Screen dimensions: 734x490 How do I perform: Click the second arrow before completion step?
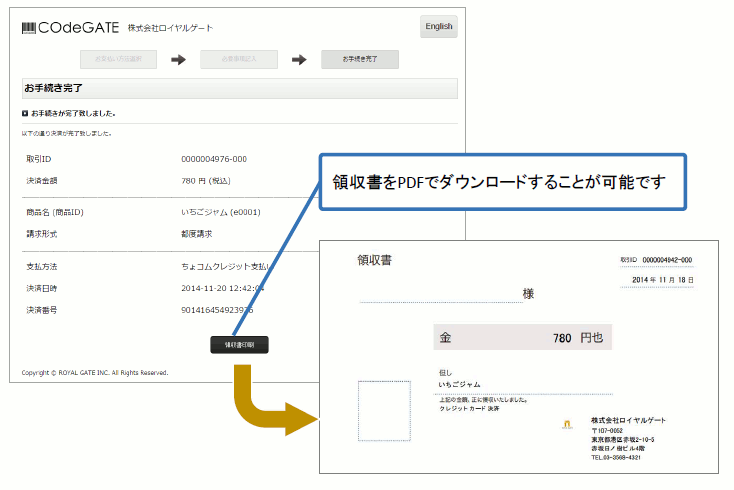coord(298,60)
